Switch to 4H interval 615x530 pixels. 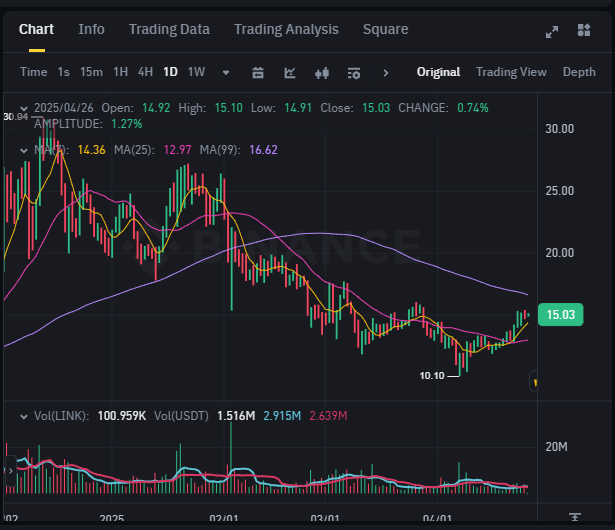[145, 72]
